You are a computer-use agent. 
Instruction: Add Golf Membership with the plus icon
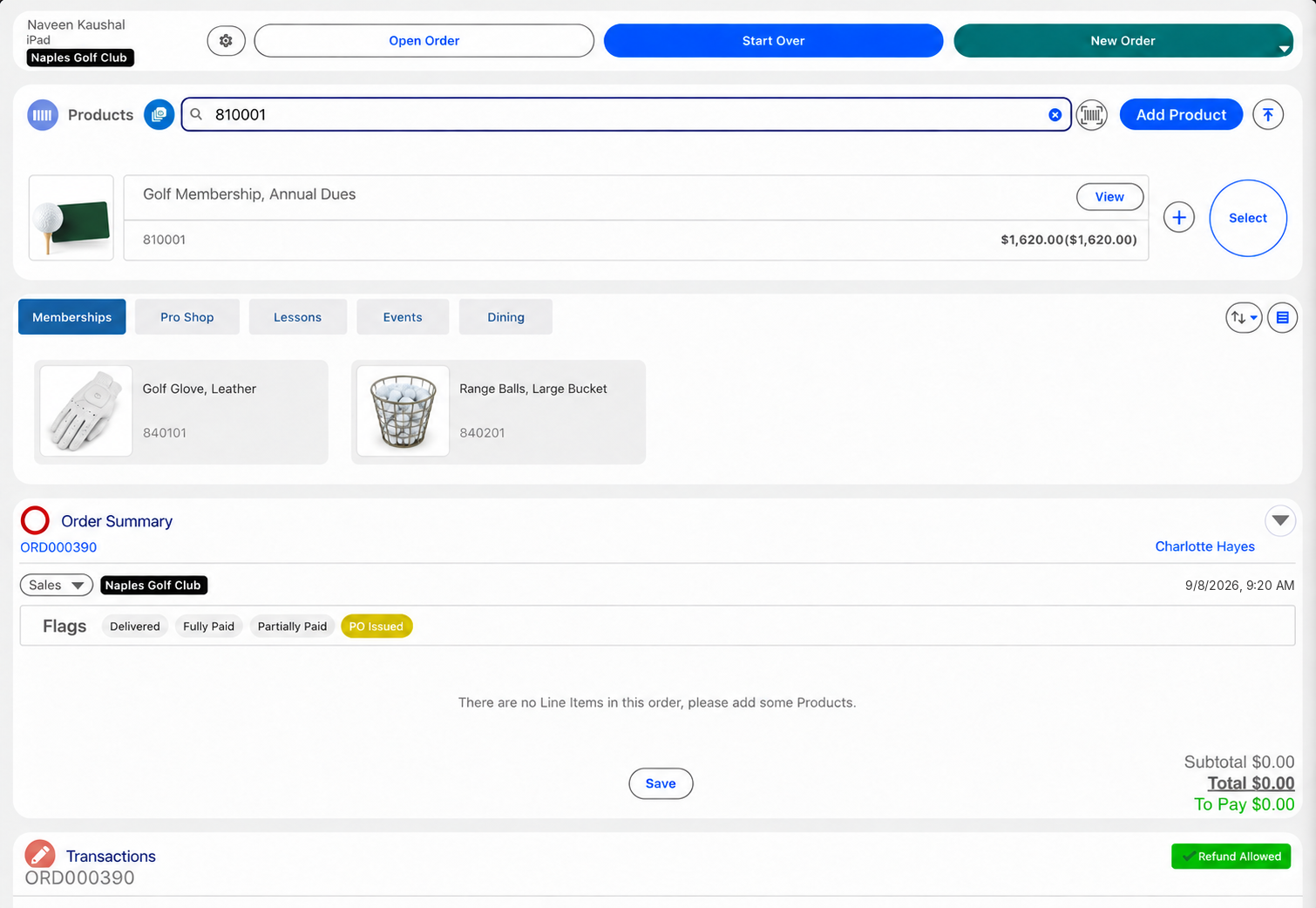click(1179, 218)
